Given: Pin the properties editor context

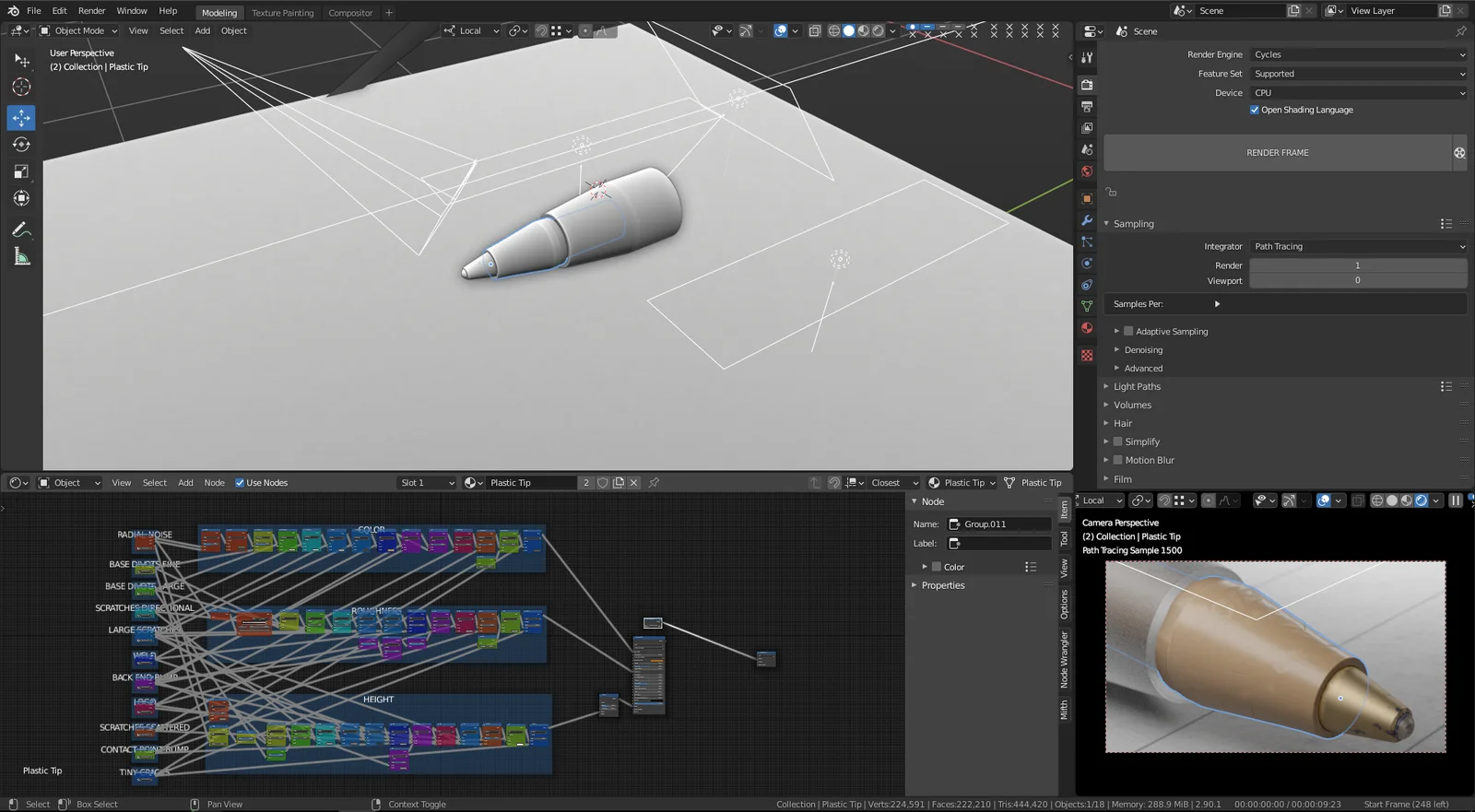Looking at the screenshot, I should coord(1460,31).
